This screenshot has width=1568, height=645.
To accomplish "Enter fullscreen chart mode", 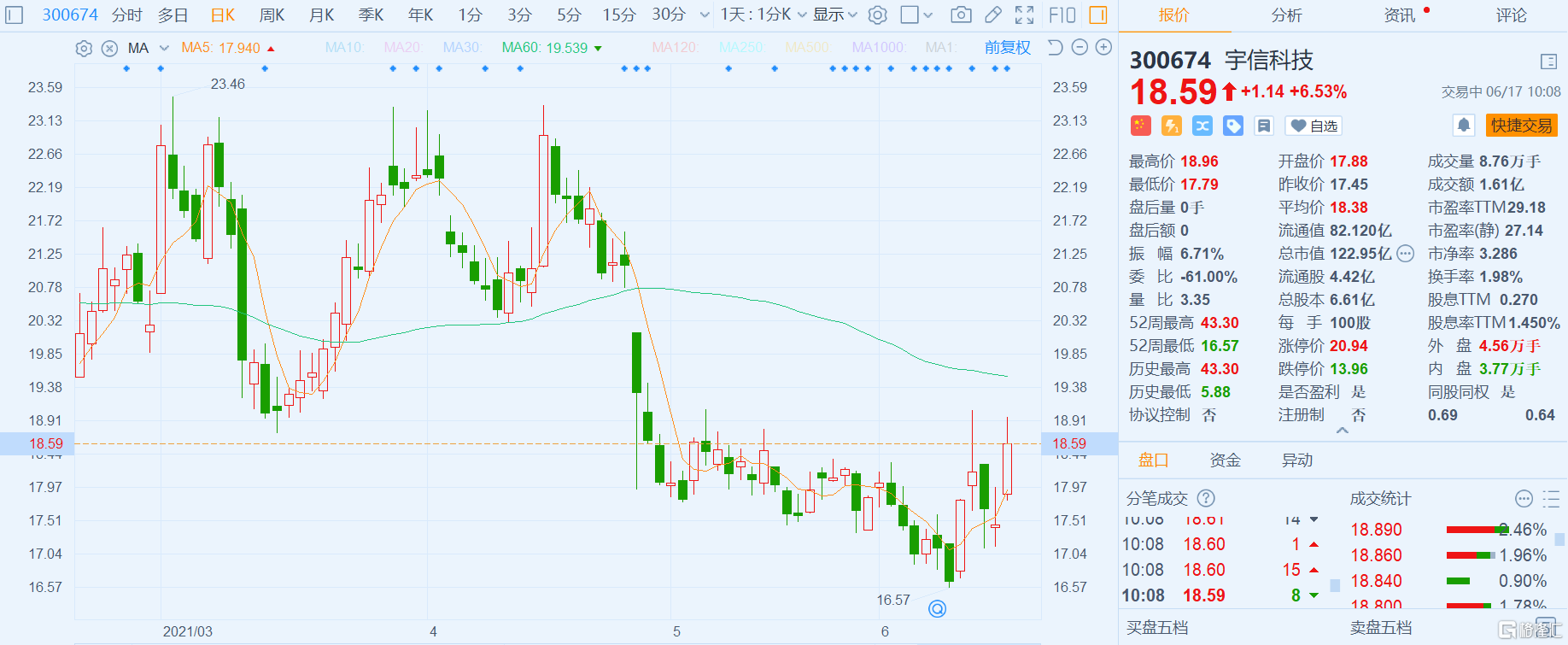I will 1025,15.
